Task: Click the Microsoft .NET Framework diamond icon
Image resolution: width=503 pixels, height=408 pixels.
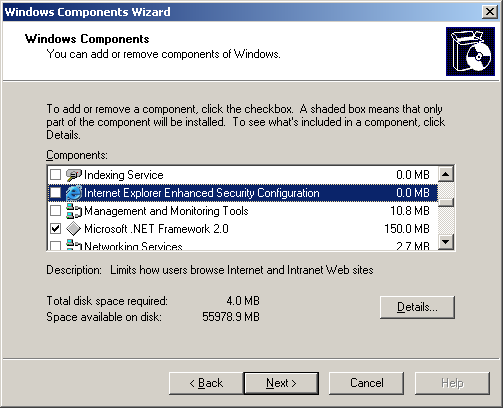Action: (x=73, y=229)
